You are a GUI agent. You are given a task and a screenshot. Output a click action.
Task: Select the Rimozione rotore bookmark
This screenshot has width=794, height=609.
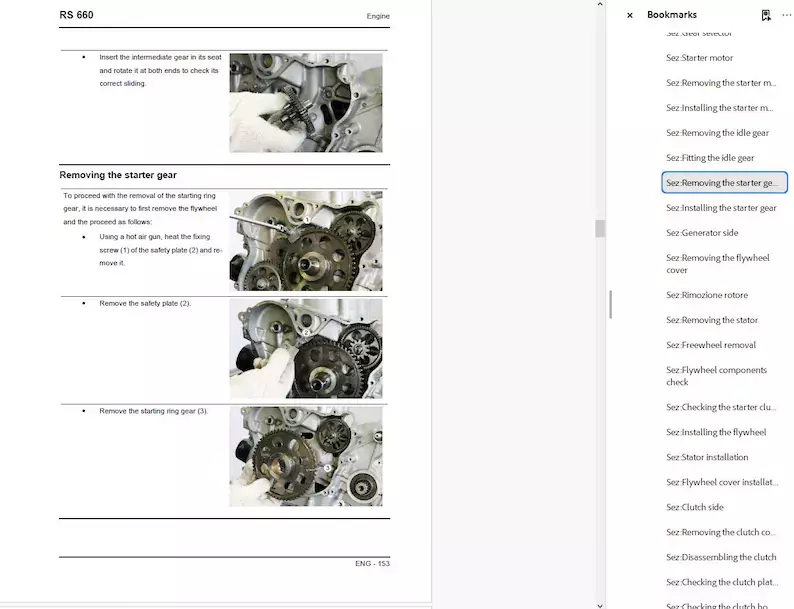point(706,295)
